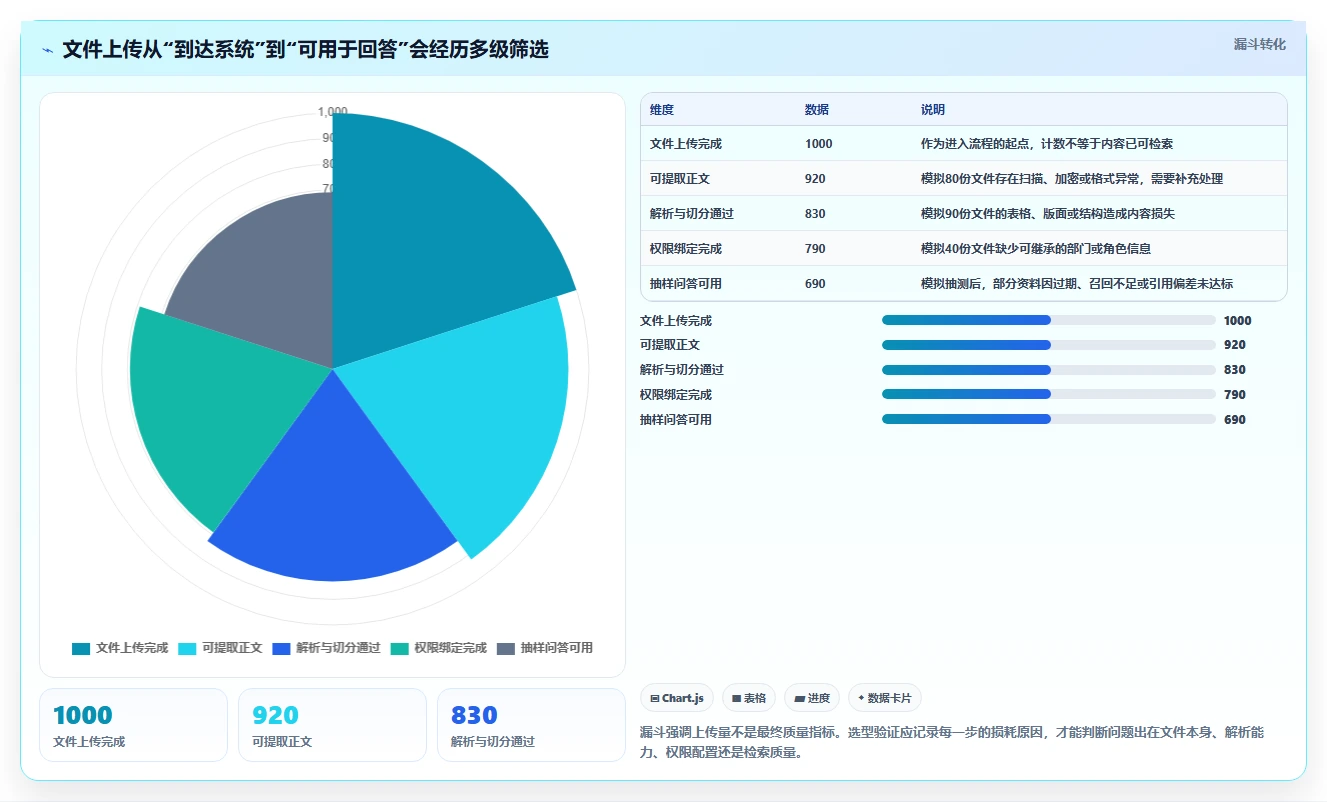Click the lightning icon beside the page title
1327x802 pixels.
(48, 50)
